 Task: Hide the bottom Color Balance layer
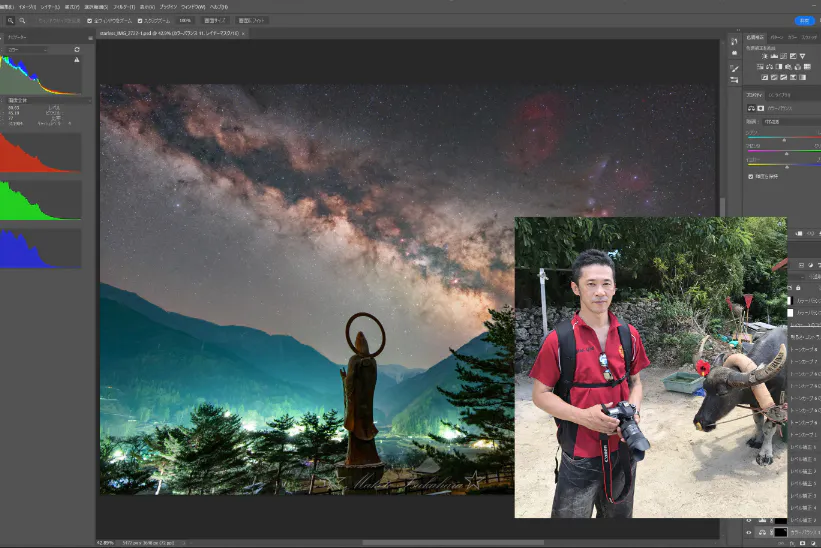749,533
